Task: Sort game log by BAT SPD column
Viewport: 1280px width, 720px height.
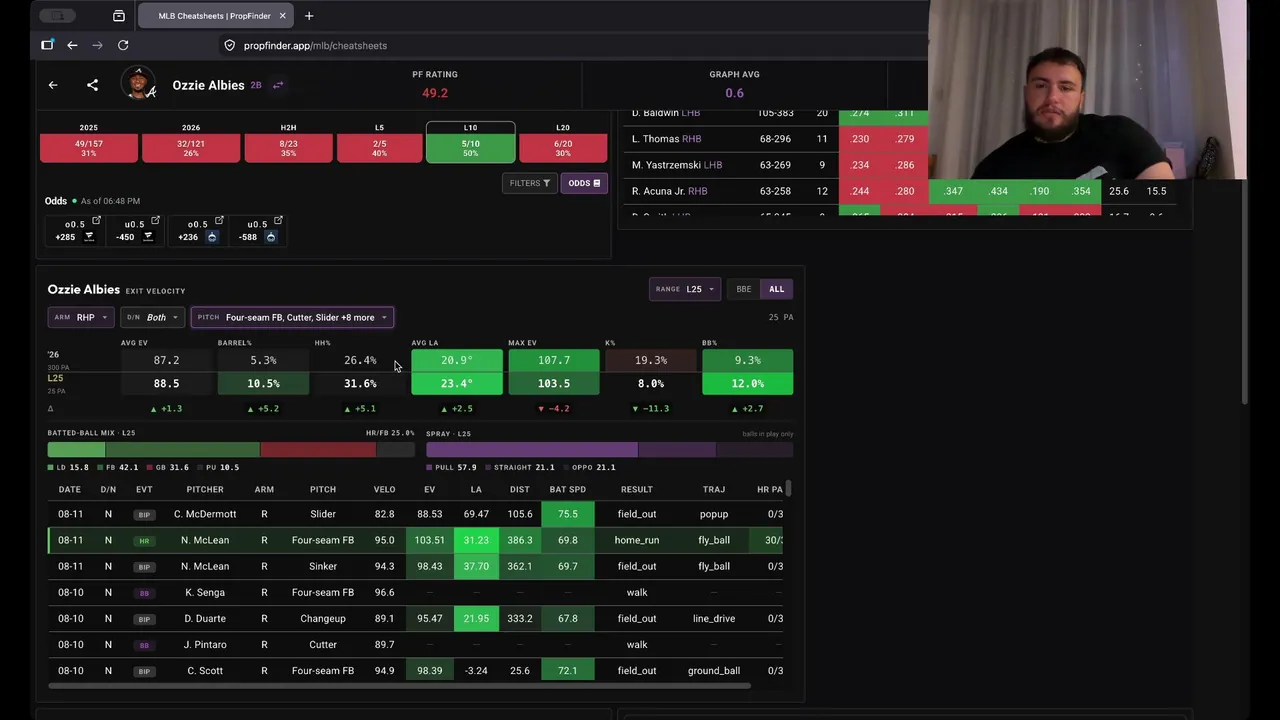Action: click(568, 489)
